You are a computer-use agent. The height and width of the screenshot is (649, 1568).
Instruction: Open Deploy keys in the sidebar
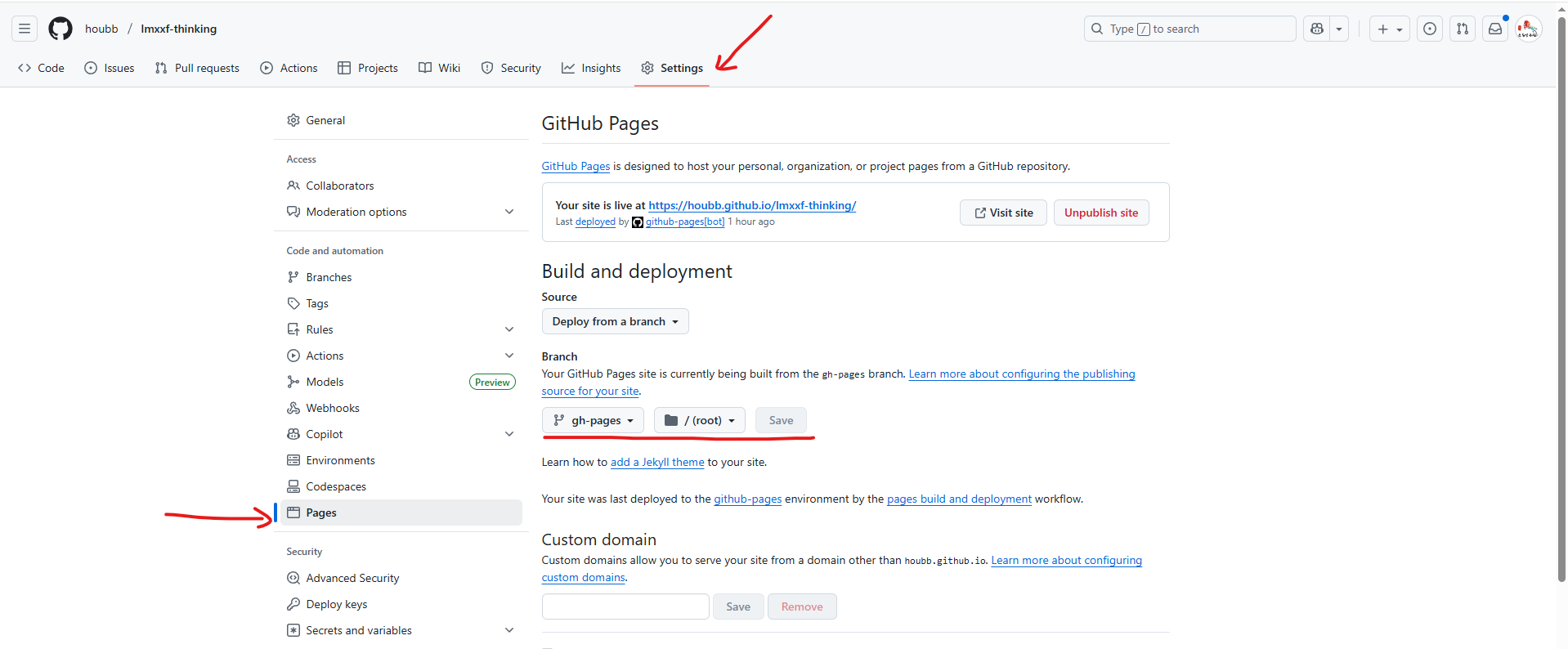[401, 604]
